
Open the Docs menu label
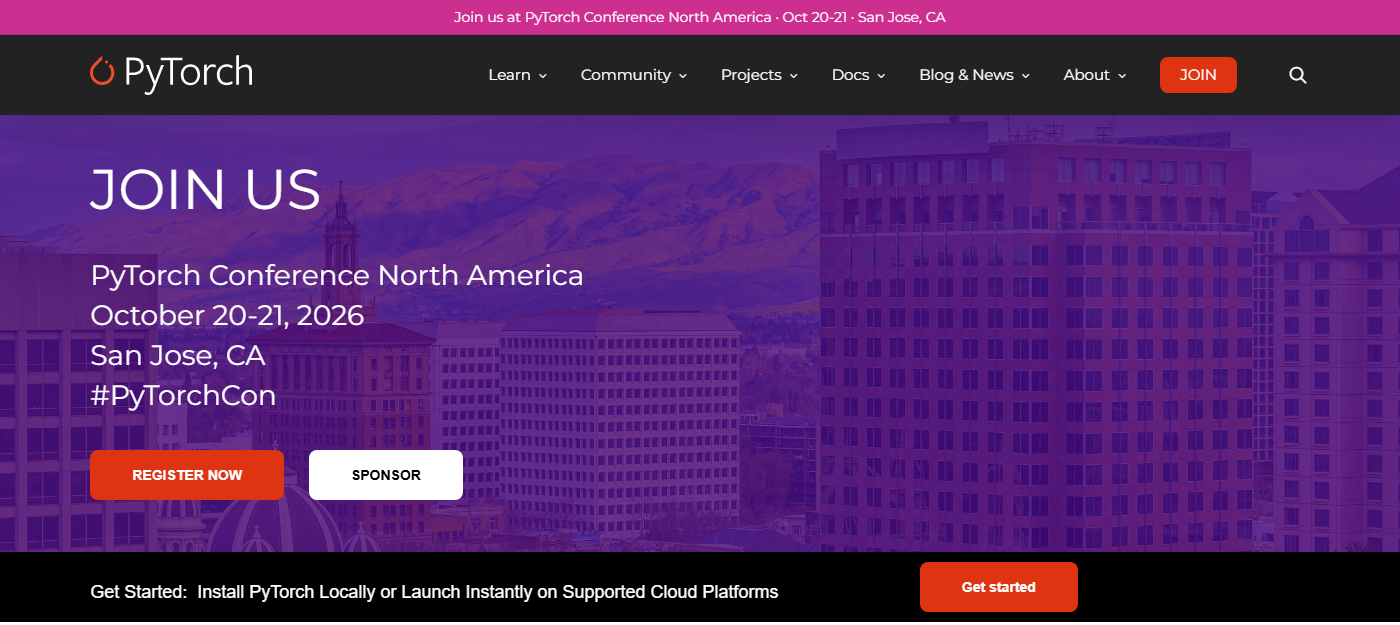(850, 75)
